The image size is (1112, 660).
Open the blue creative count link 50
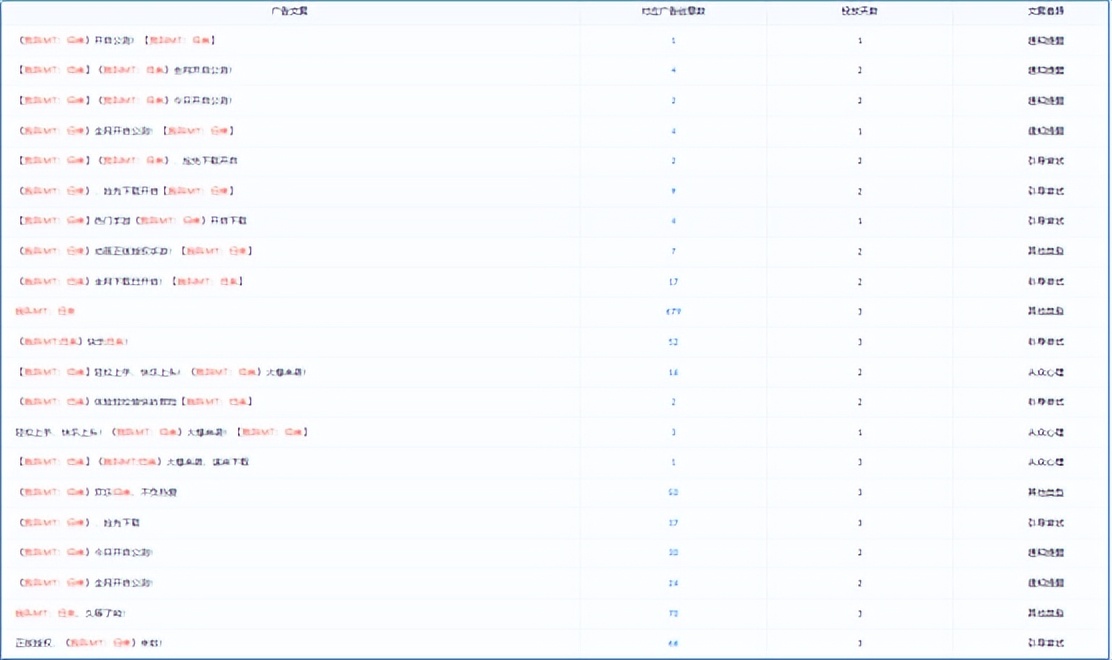(x=673, y=492)
